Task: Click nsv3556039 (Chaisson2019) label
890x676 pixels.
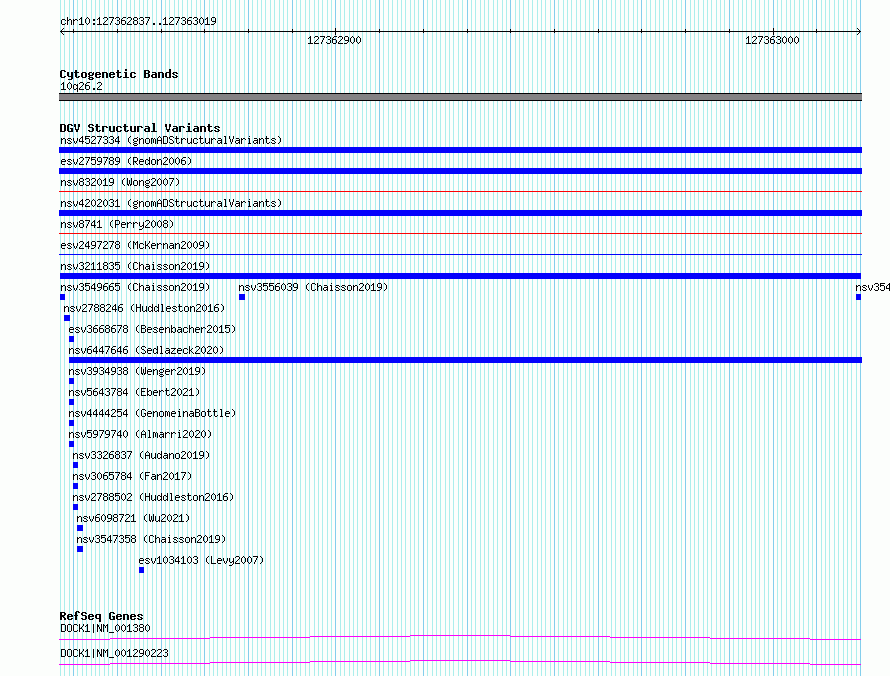Action: coord(313,287)
